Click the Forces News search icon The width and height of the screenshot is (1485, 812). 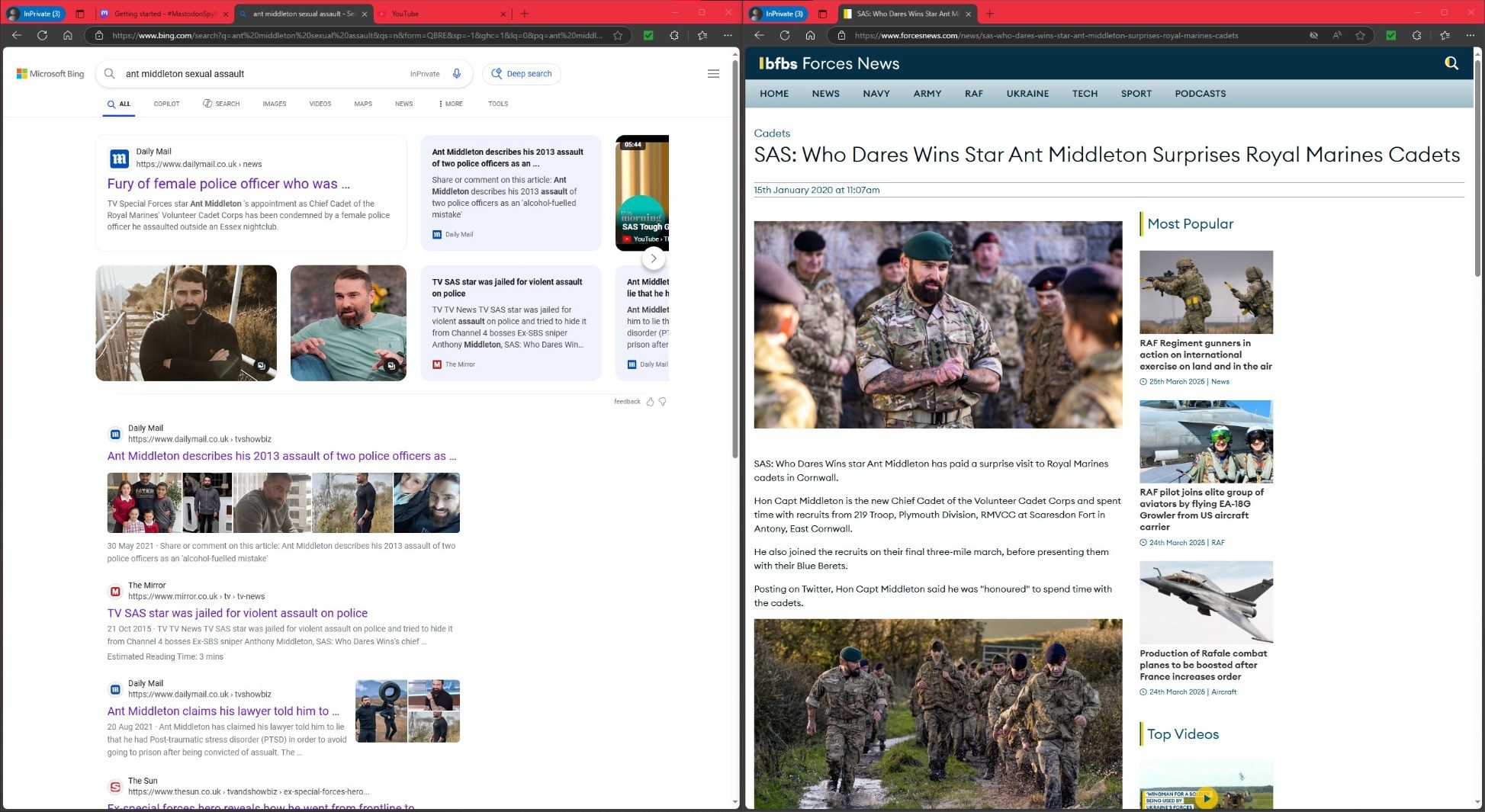coord(1451,63)
